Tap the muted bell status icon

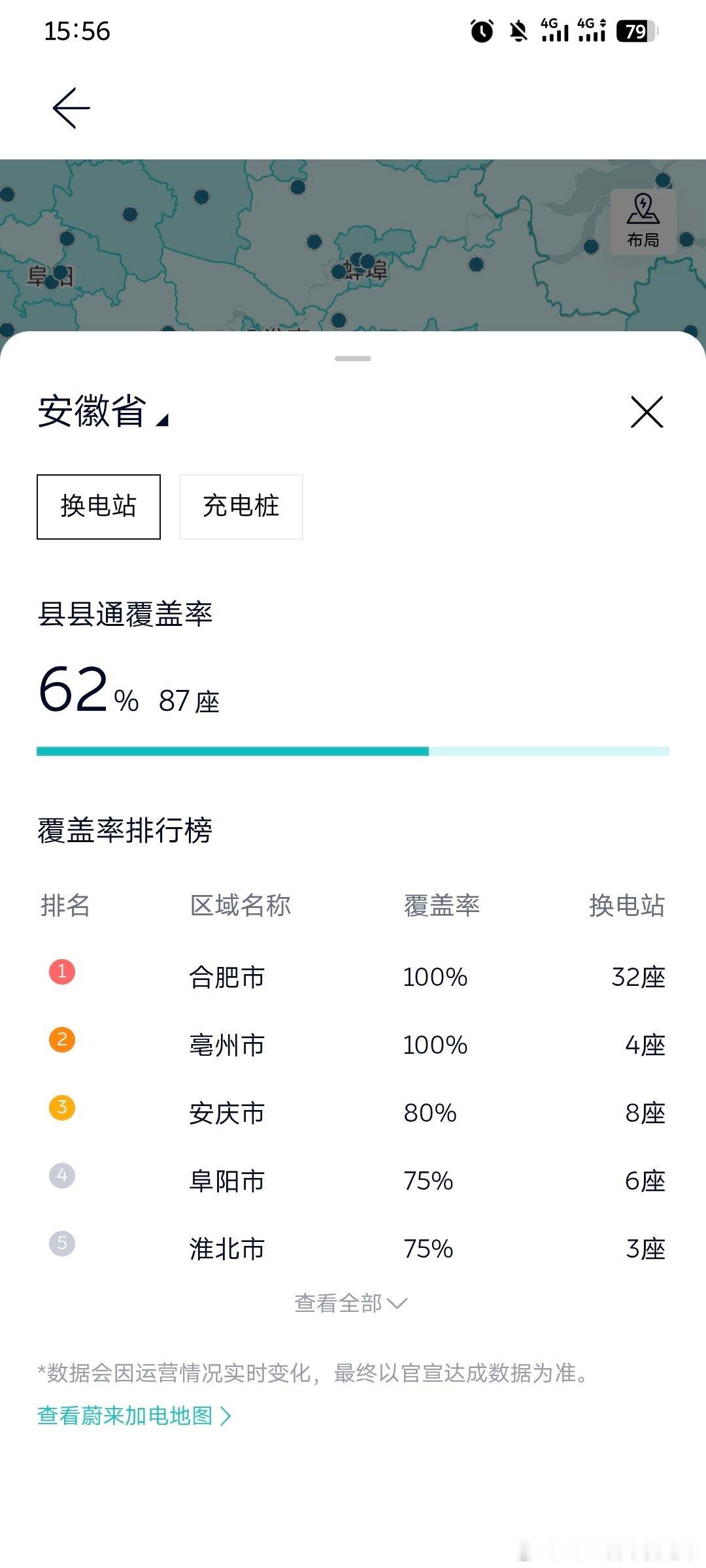tap(518, 31)
